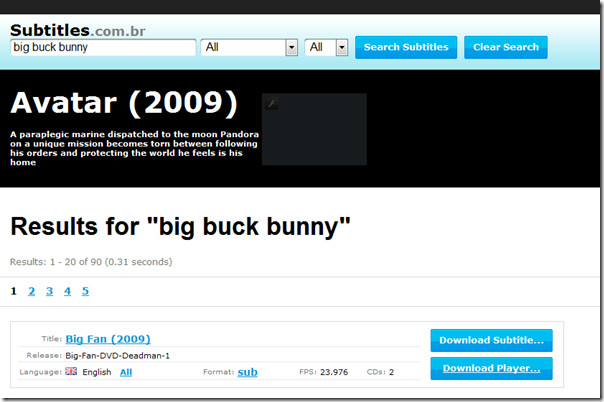The image size is (604, 402).
Task: Click the small icon in the poster corner
Action: coord(272,103)
